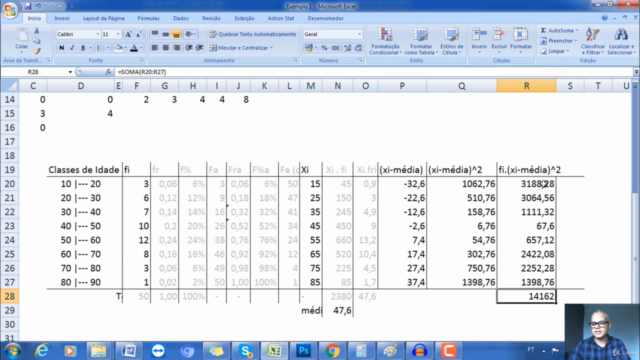Increase font size with the large A icon

click(x=128, y=34)
